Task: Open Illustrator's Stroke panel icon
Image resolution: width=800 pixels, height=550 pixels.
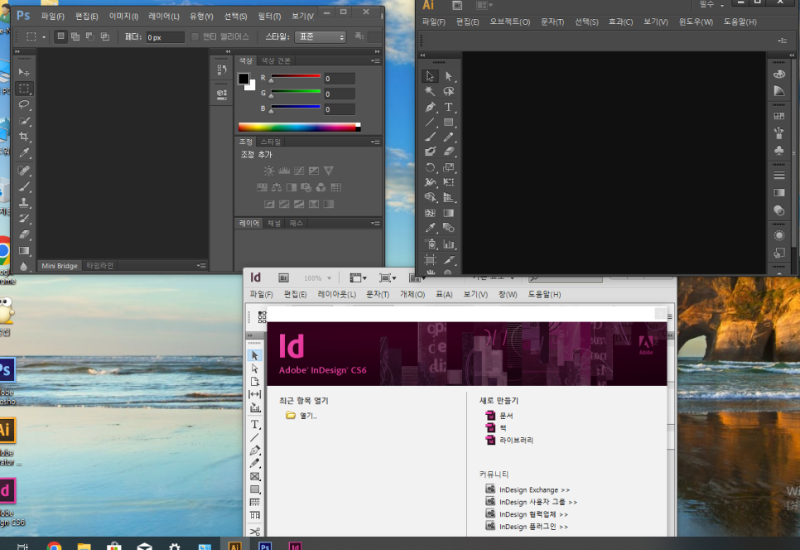Action: click(779, 176)
